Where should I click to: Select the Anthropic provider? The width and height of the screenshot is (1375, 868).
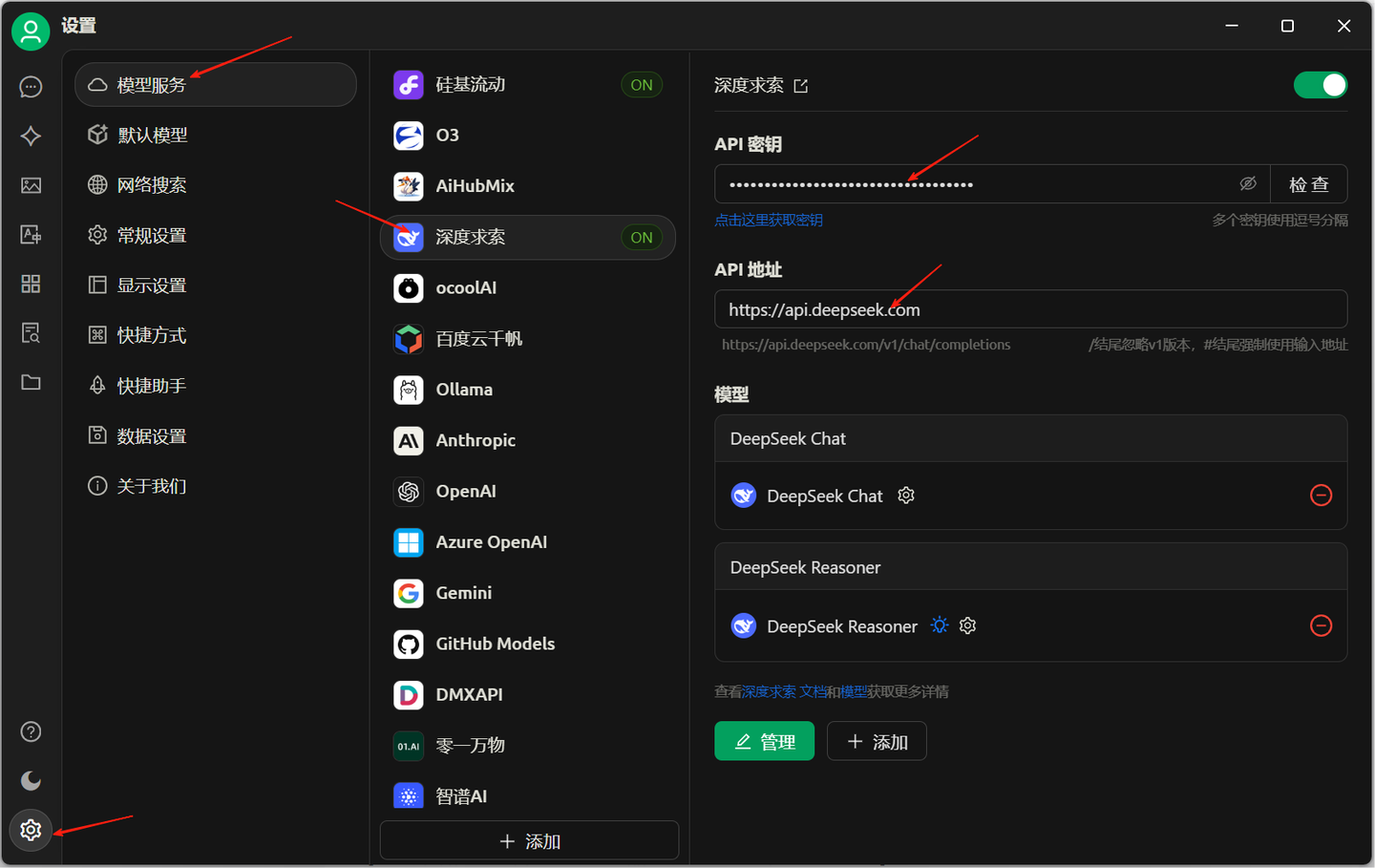[x=528, y=440]
